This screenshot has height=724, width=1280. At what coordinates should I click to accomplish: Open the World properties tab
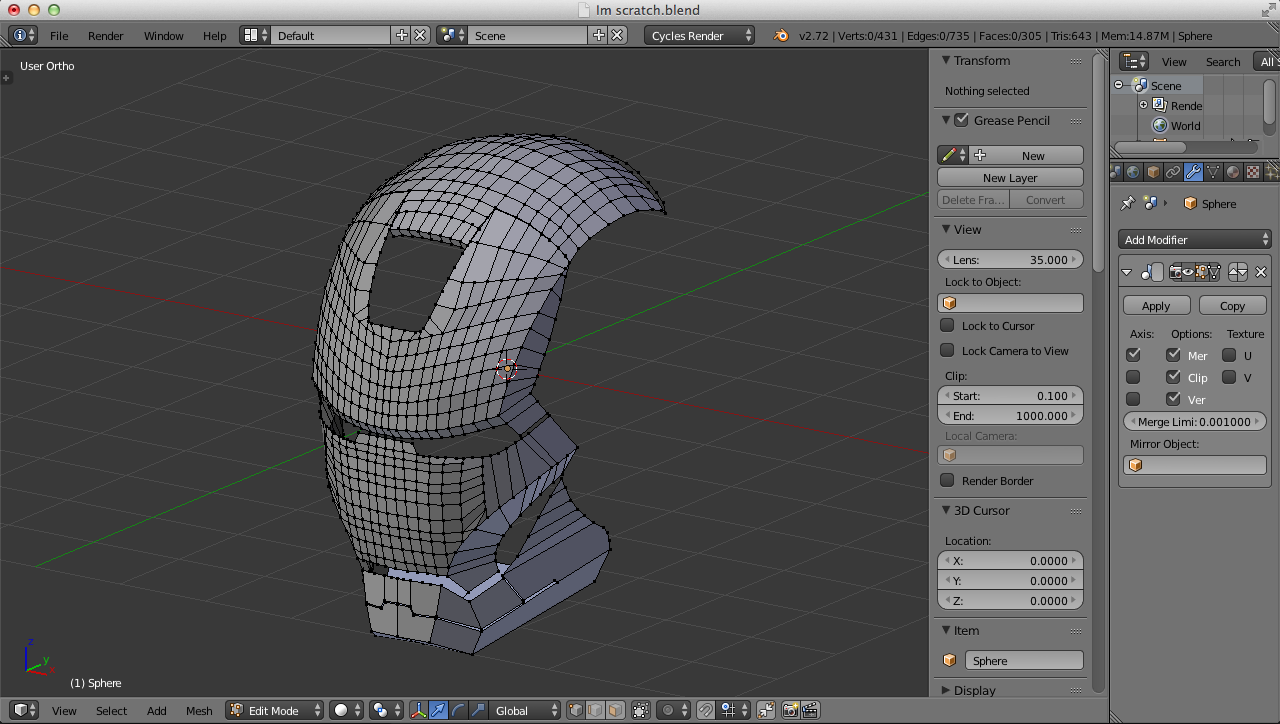point(1133,172)
